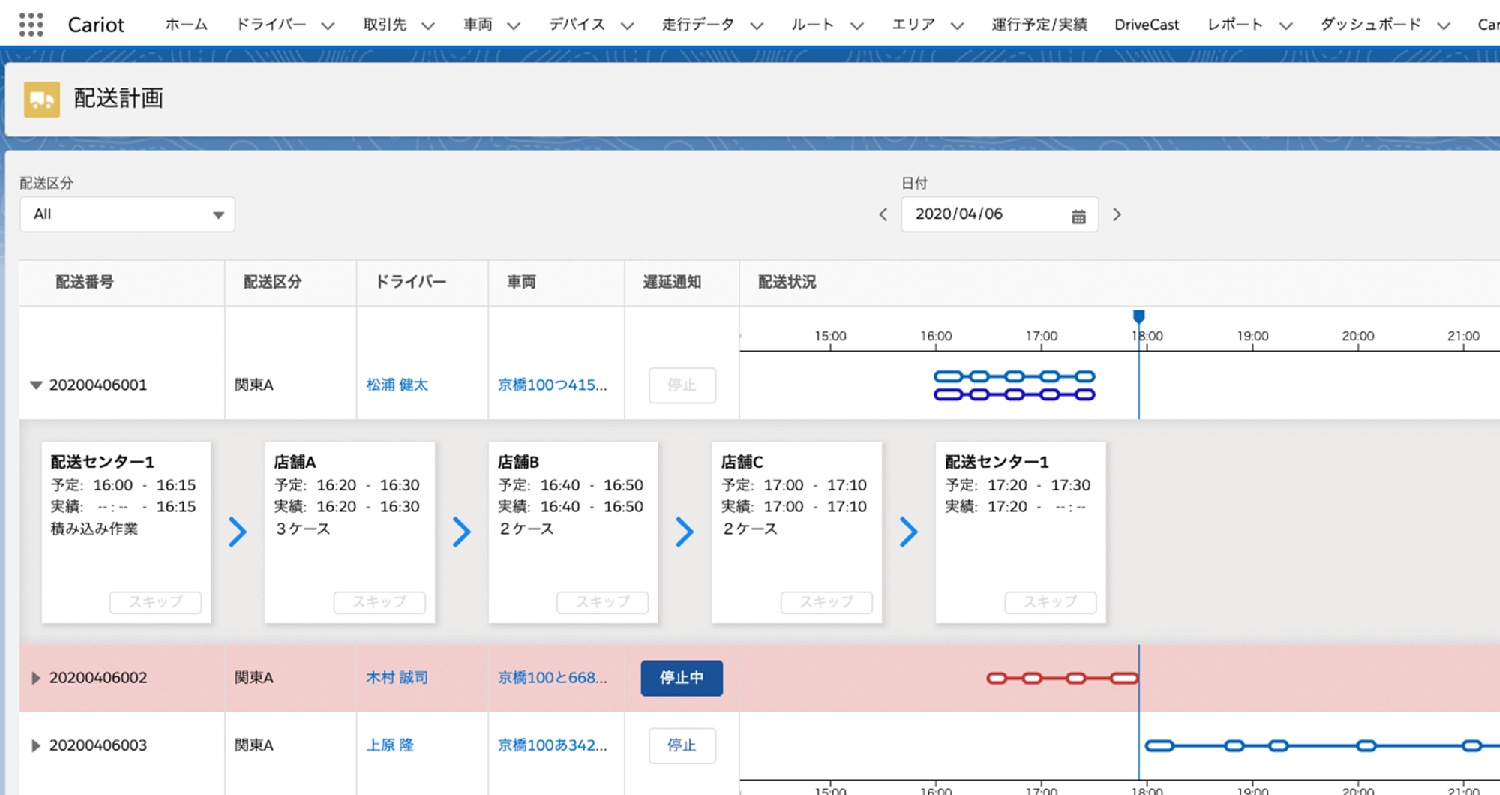Go to the ホーム tab
Viewport: 1500px width, 795px height.
pos(186,25)
